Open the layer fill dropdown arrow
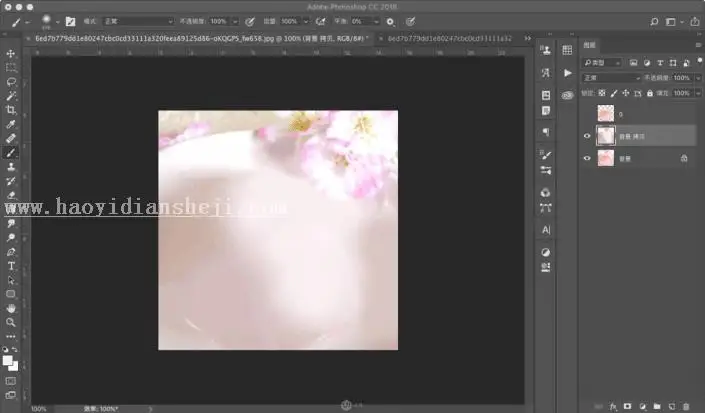 698,93
